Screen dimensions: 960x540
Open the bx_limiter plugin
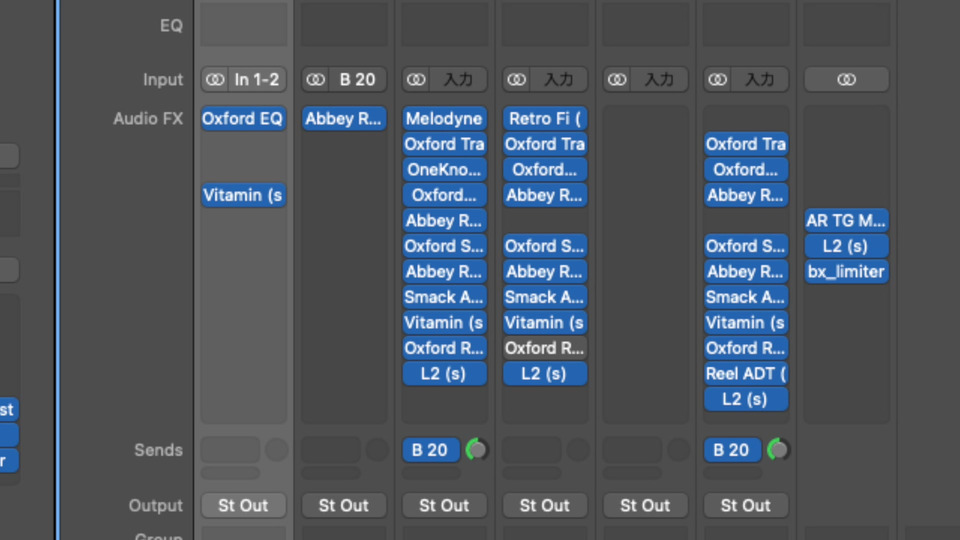point(846,271)
